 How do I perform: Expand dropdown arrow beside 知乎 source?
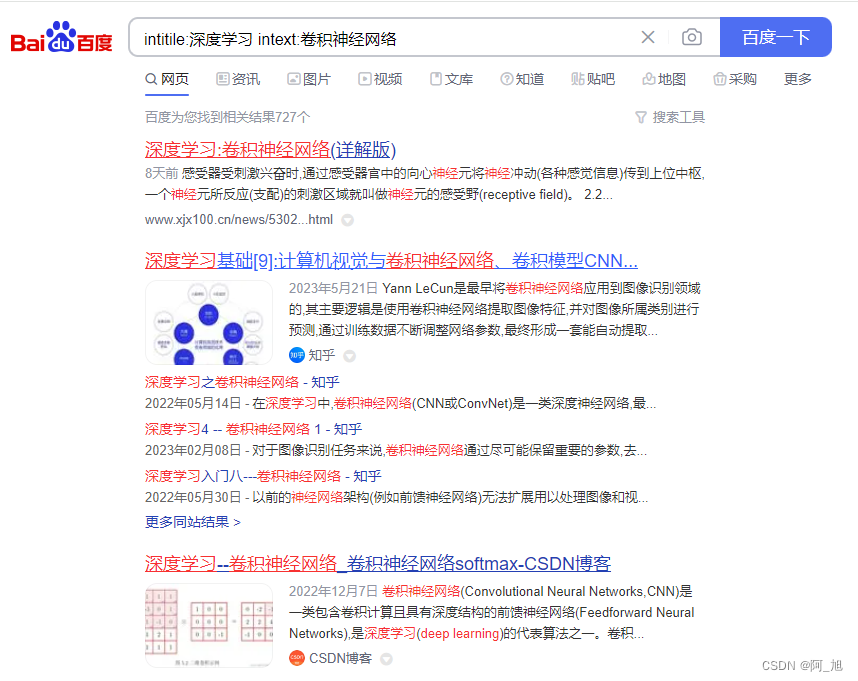point(349,356)
